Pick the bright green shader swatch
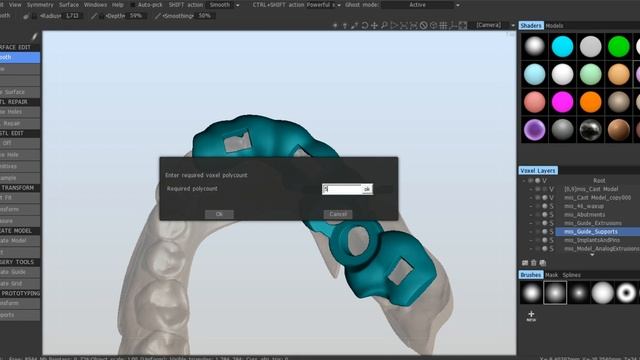The height and width of the screenshot is (360, 640). point(619,46)
